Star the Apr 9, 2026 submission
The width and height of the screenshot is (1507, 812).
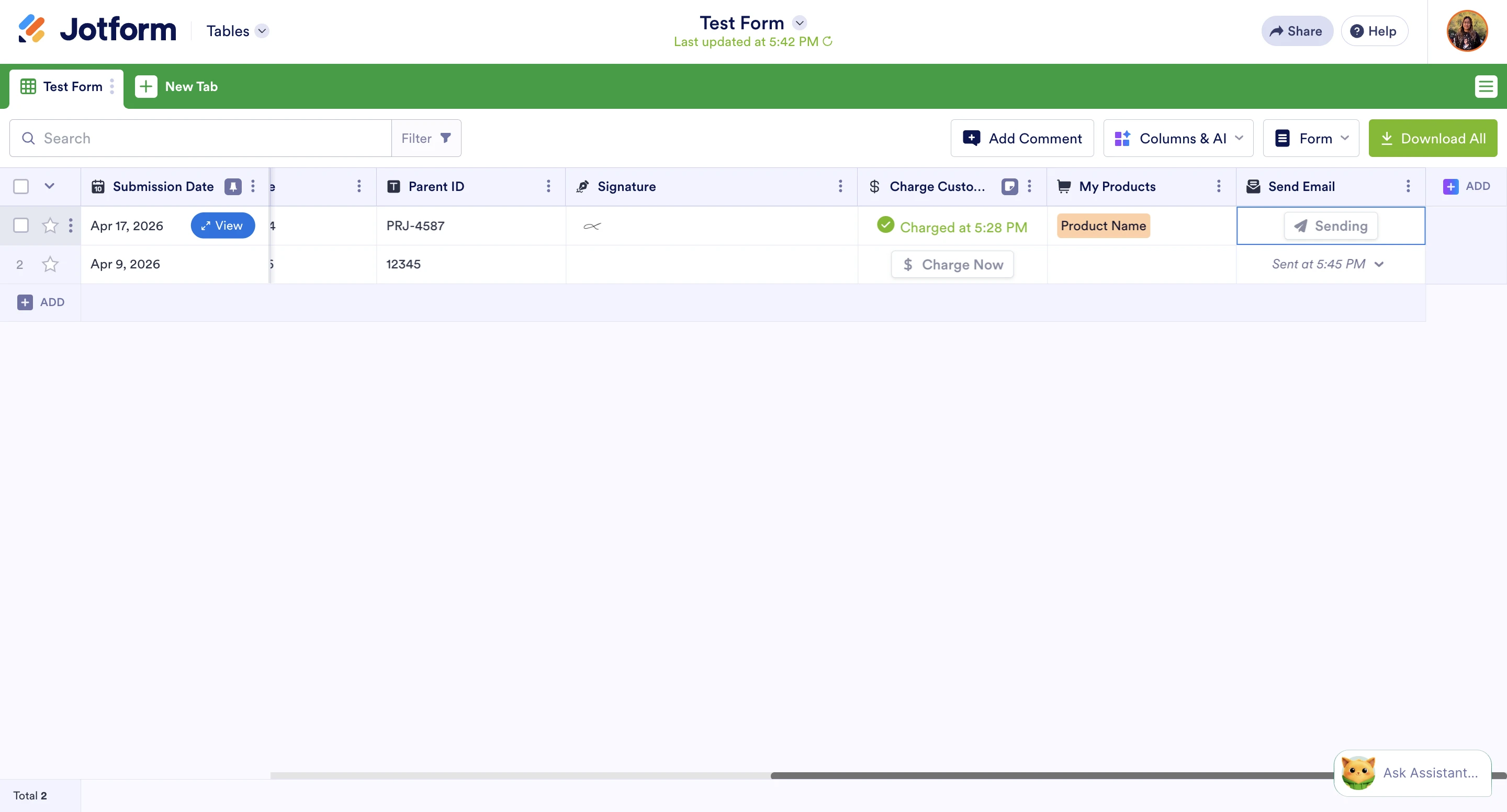[50, 264]
